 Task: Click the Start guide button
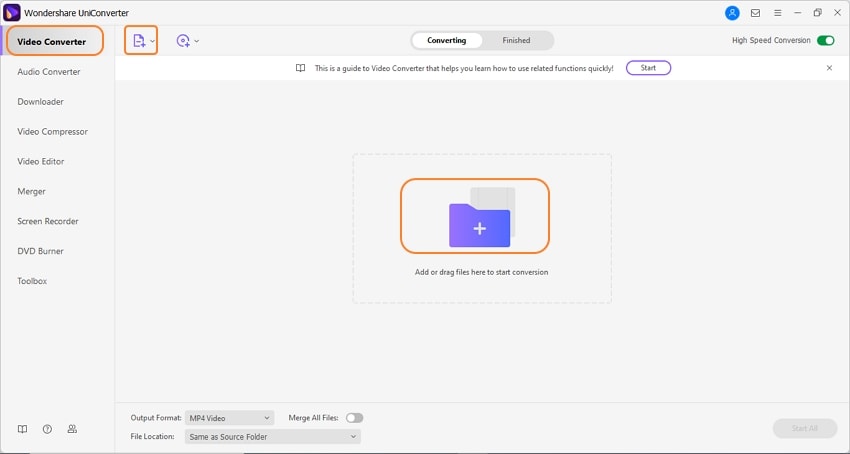click(x=648, y=68)
